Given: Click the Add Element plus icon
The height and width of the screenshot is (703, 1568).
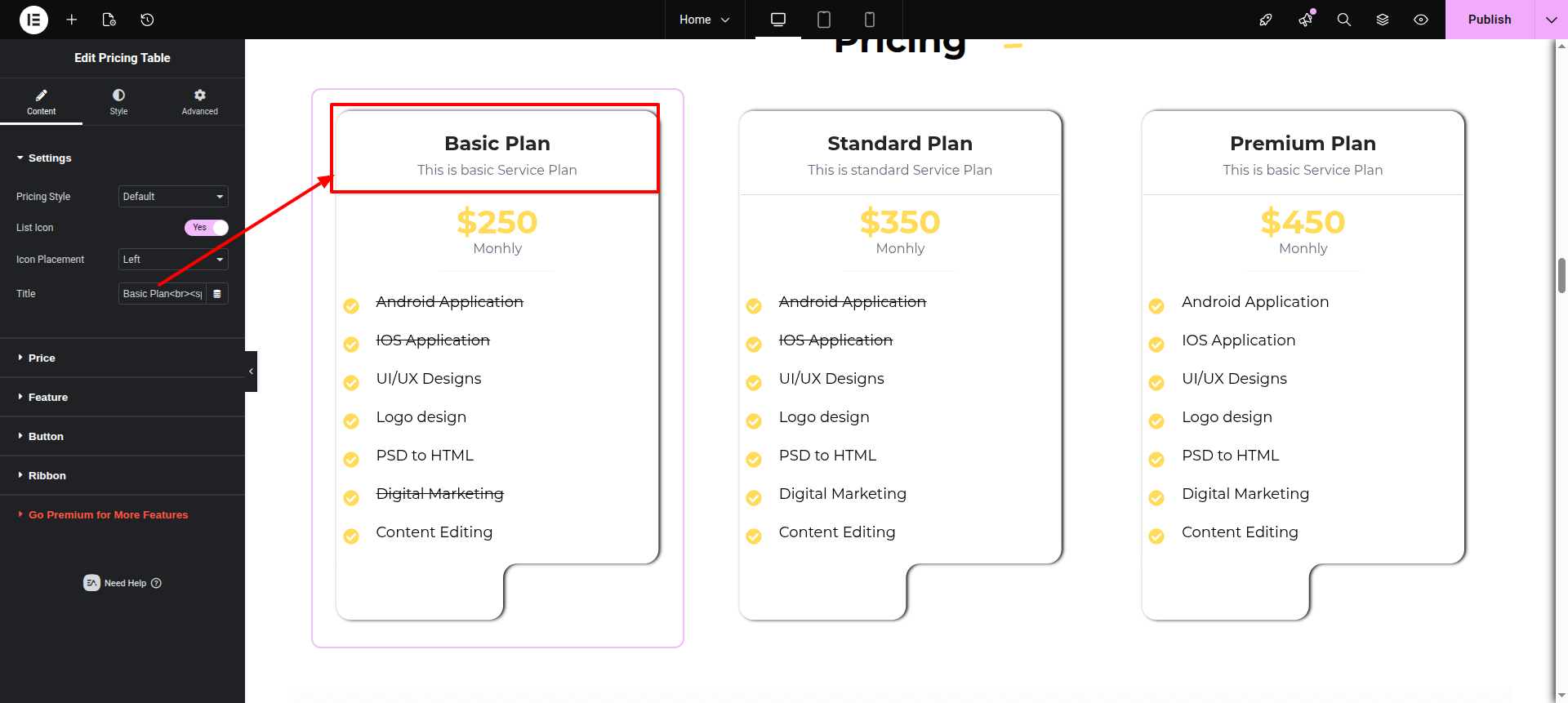Looking at the screenshot, I should pyautogui.click(x=72, y=20).
